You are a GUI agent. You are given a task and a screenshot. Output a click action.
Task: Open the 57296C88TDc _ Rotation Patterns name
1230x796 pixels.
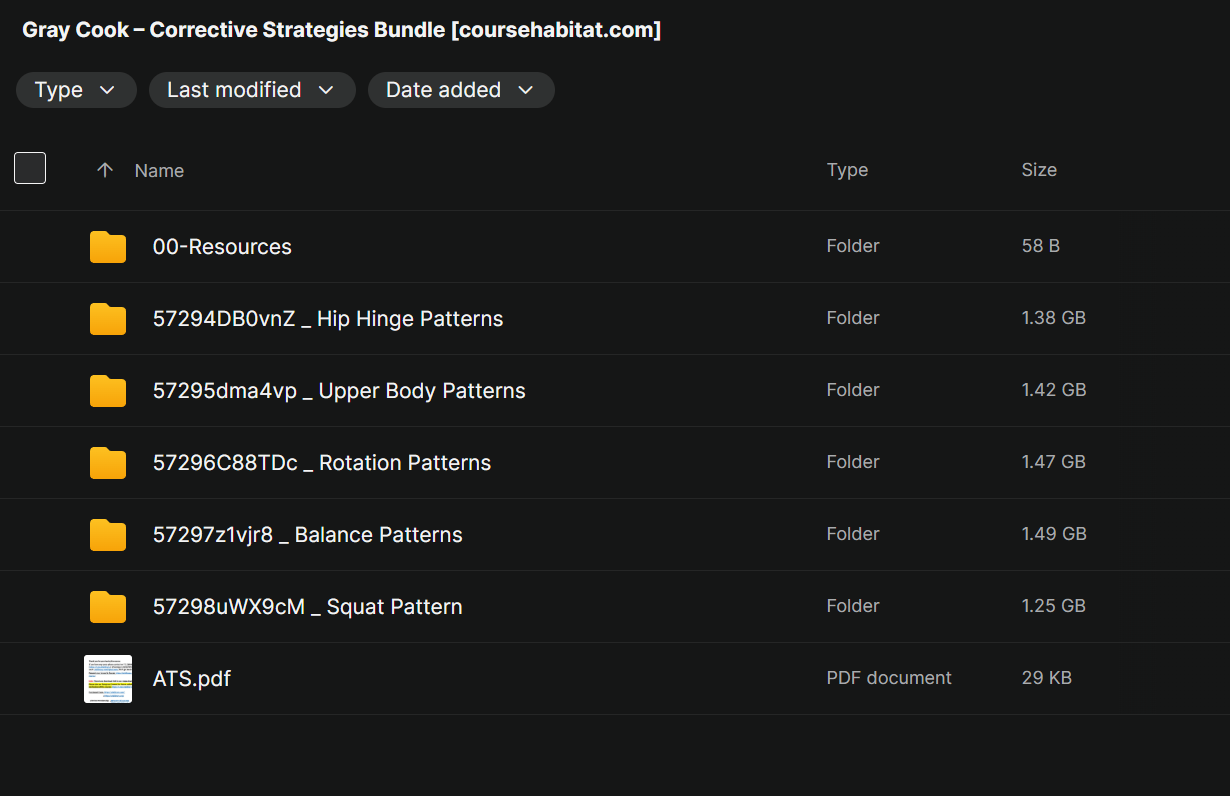click(322, 463)
